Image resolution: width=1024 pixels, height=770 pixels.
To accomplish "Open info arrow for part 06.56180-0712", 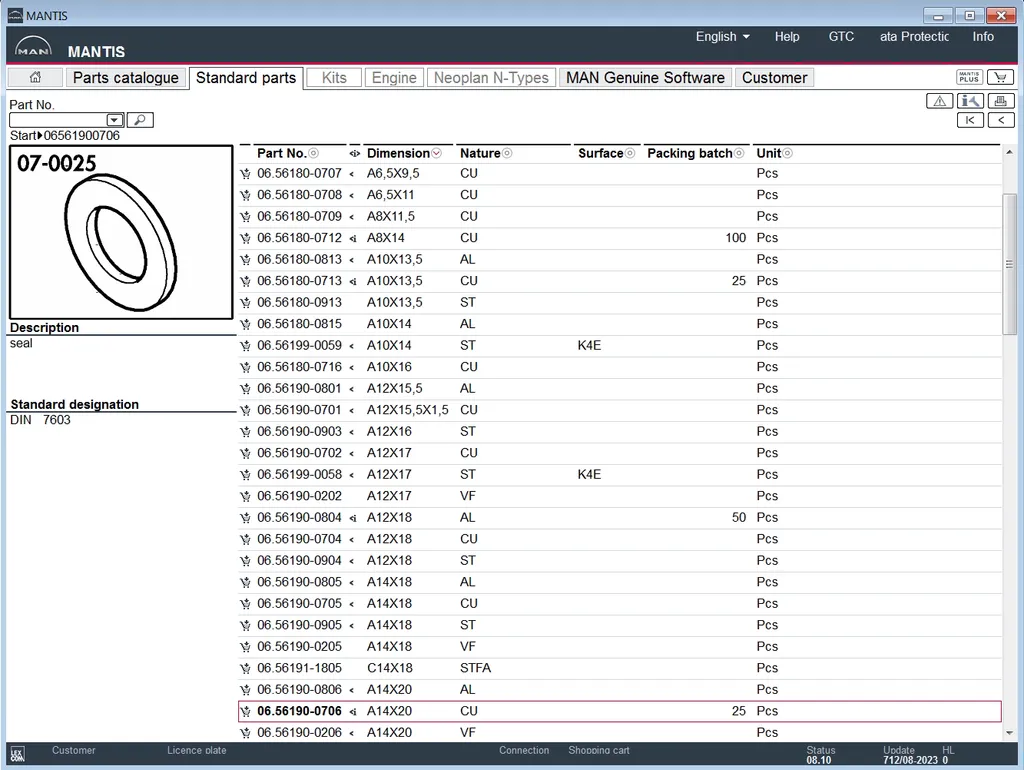I will coord(353,238).
